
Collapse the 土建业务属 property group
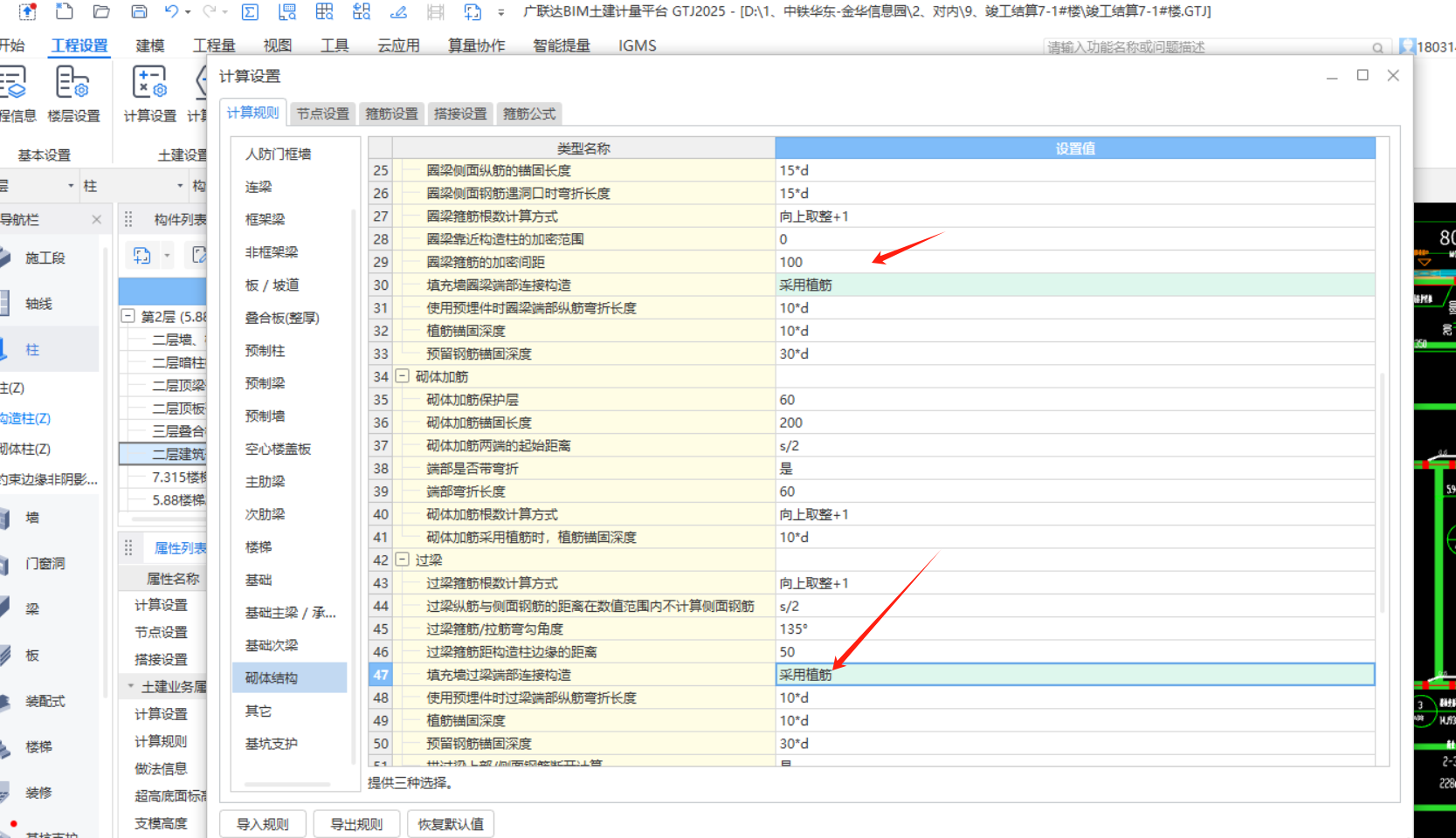(130, 686)
